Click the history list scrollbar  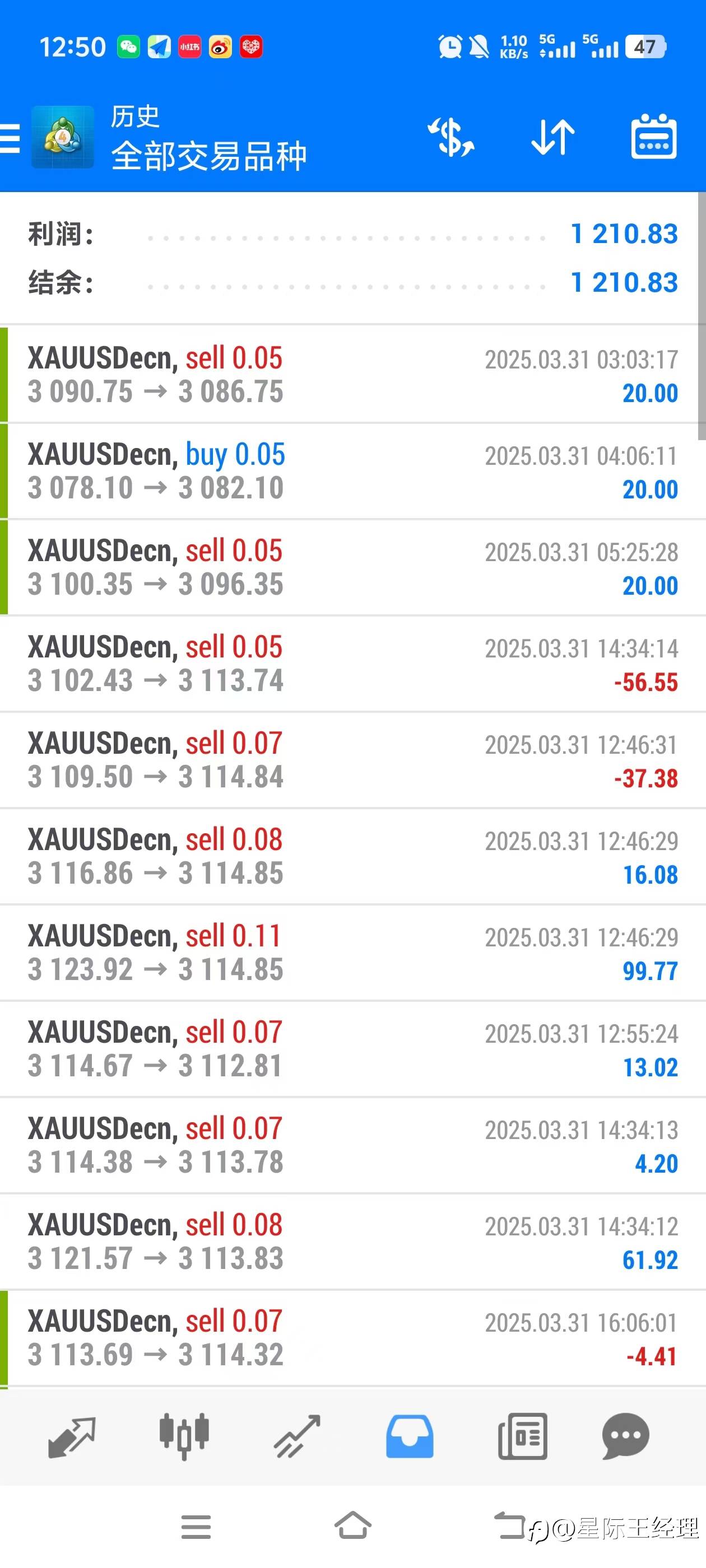click(701, 316)
